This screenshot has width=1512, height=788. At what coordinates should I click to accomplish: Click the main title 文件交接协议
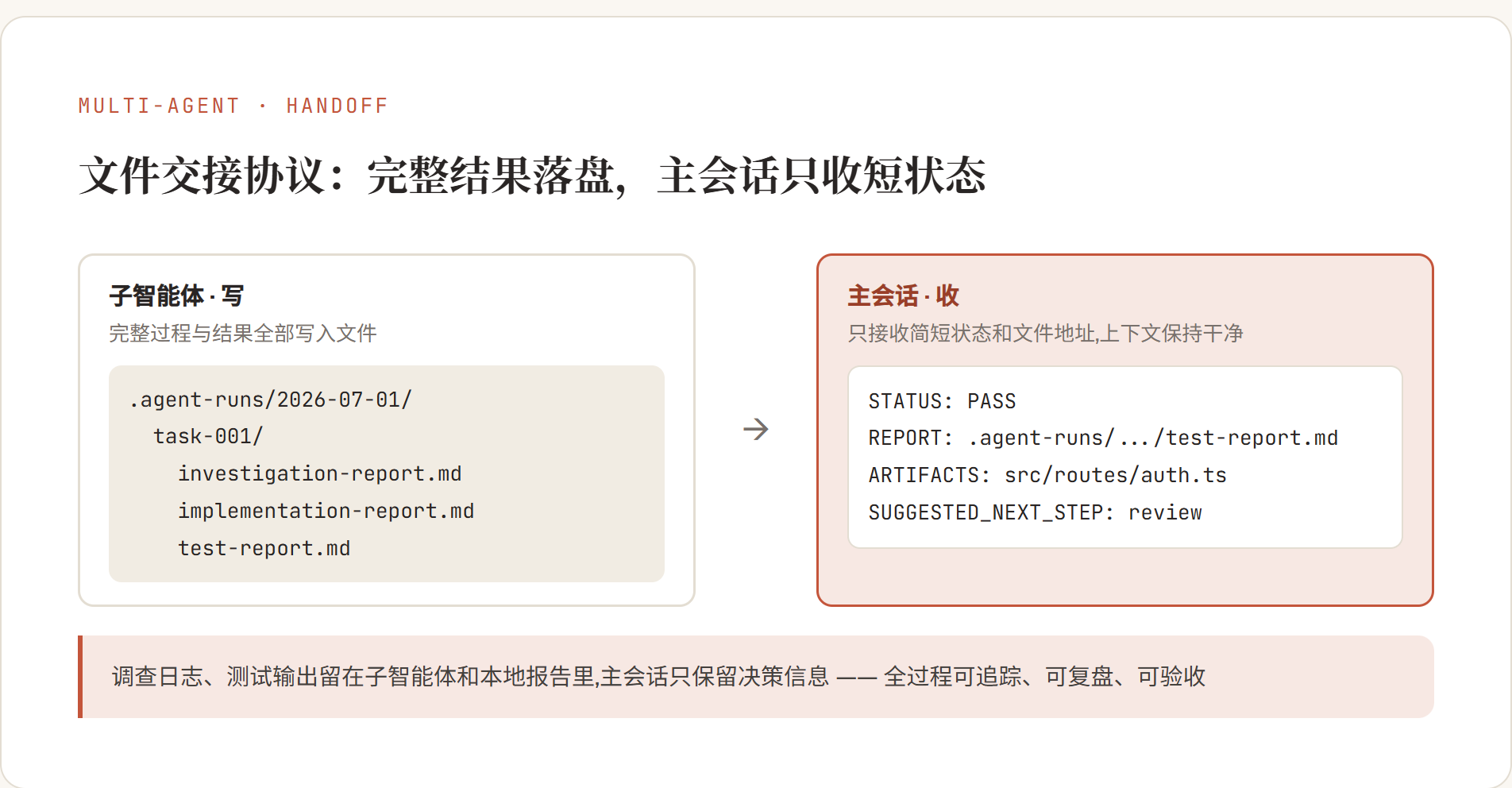[x=532, y=176]
